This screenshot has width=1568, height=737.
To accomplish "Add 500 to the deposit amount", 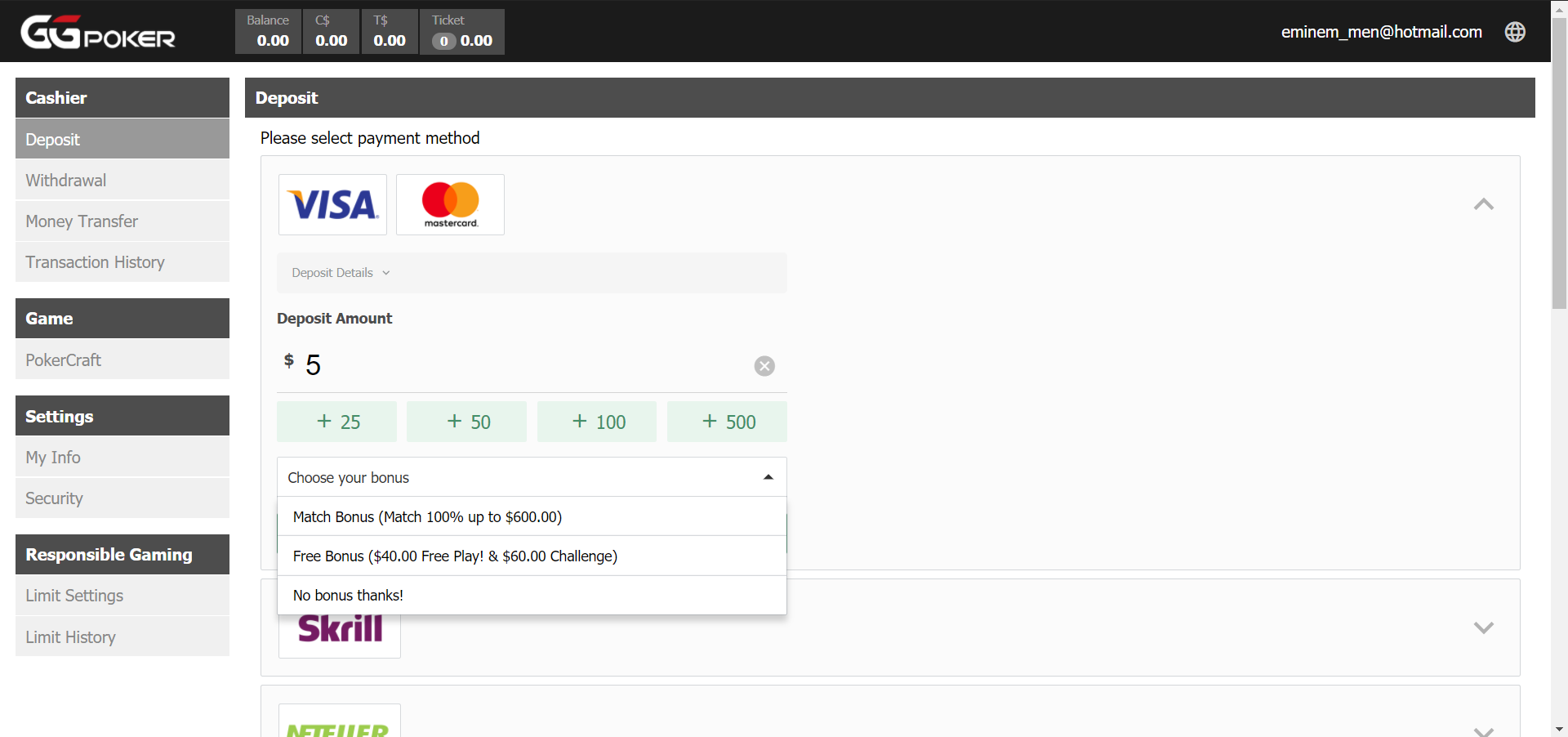I will (727, 422).
